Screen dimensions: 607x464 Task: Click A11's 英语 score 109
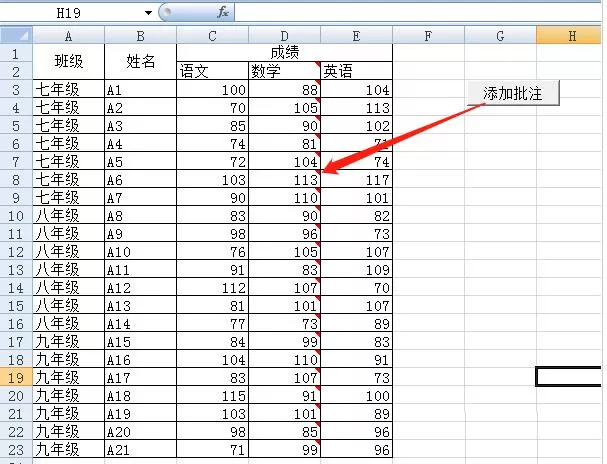pyautogui.click(x=357, y=269)
